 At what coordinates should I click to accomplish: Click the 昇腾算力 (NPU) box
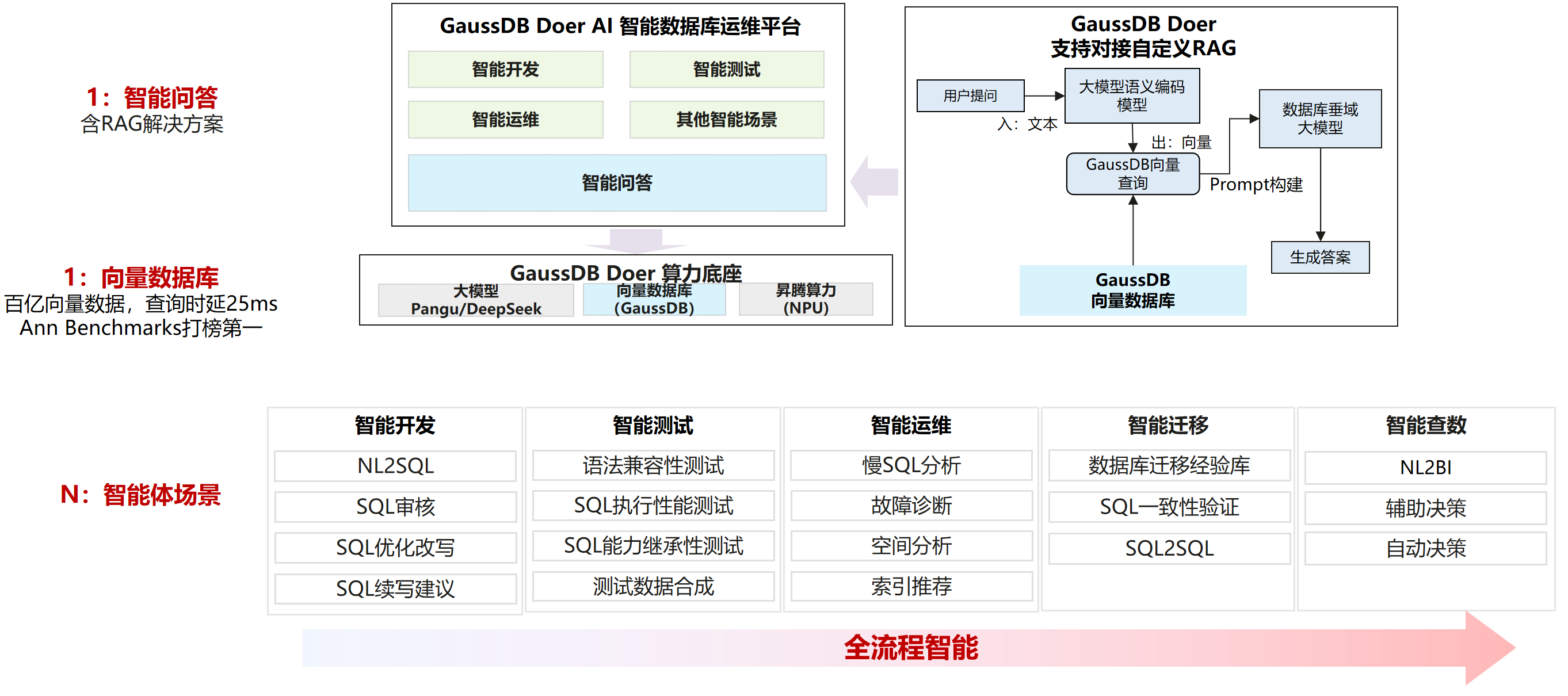tap(806, 299)
